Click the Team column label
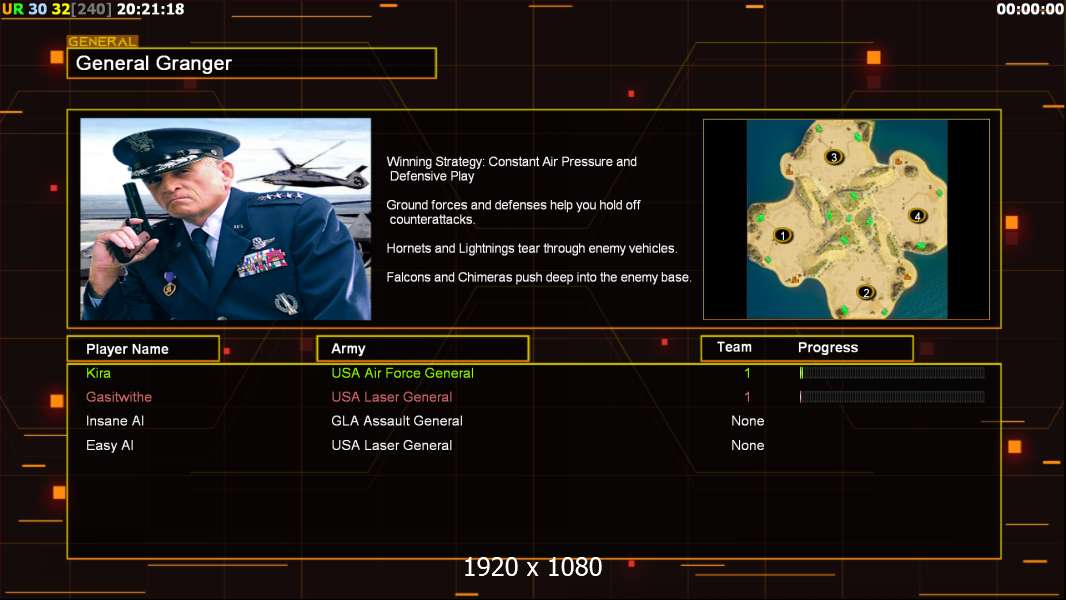1066x600 pixels. 734,347
